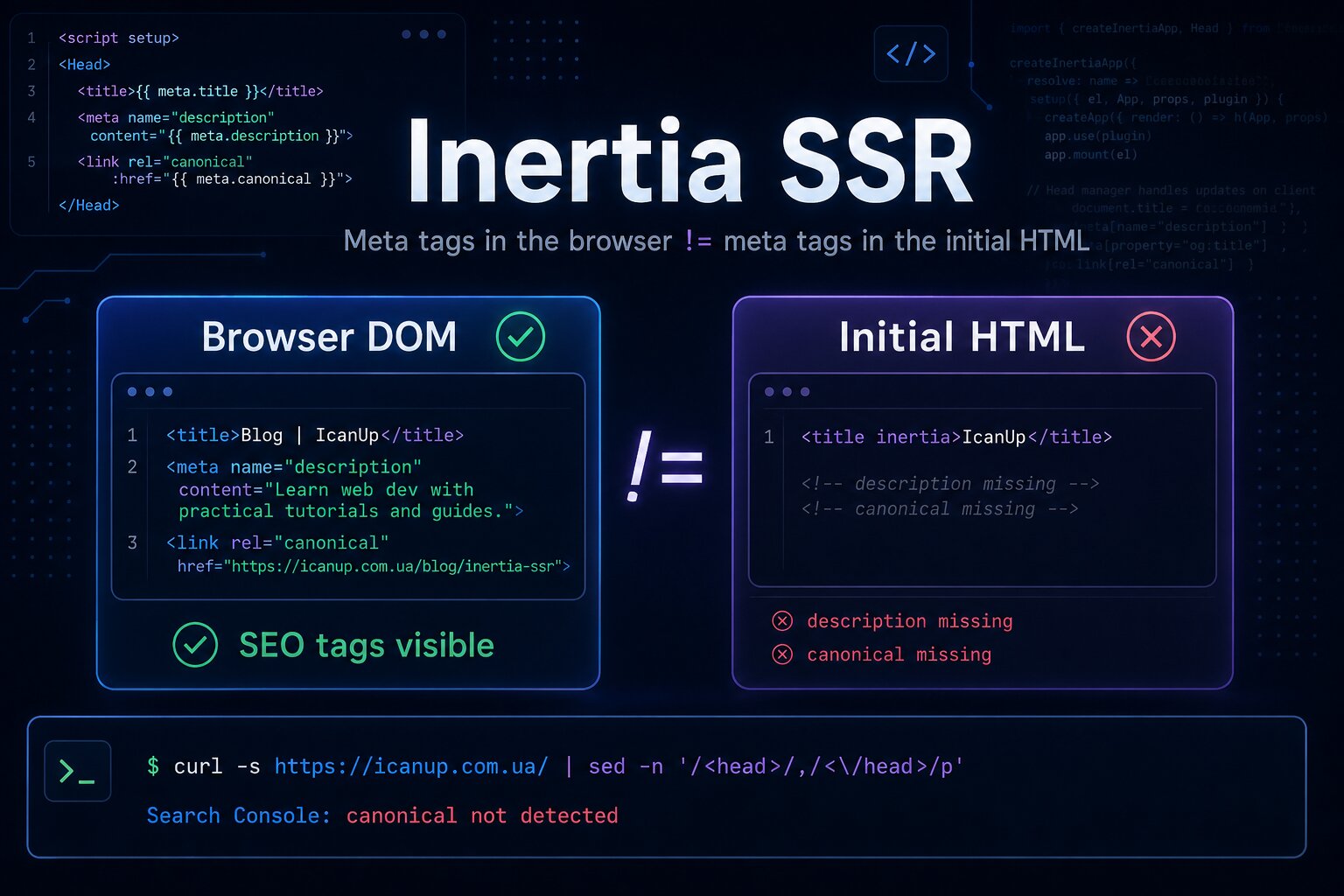Click the red description missing label
1344x896 pixels.
[x=910, y=621]
